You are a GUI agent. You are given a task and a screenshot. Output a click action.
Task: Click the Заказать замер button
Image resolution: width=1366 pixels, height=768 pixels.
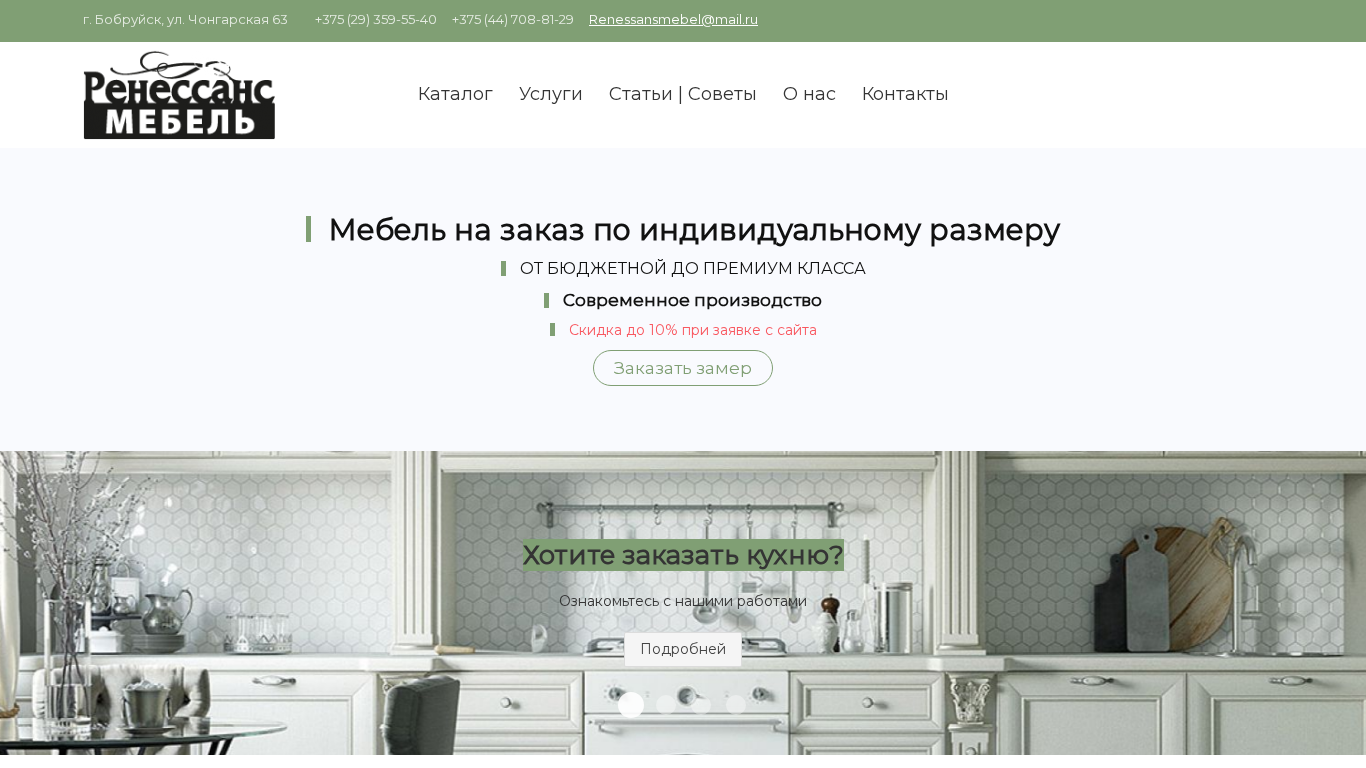pyautogui.click(x=683, y=368)
